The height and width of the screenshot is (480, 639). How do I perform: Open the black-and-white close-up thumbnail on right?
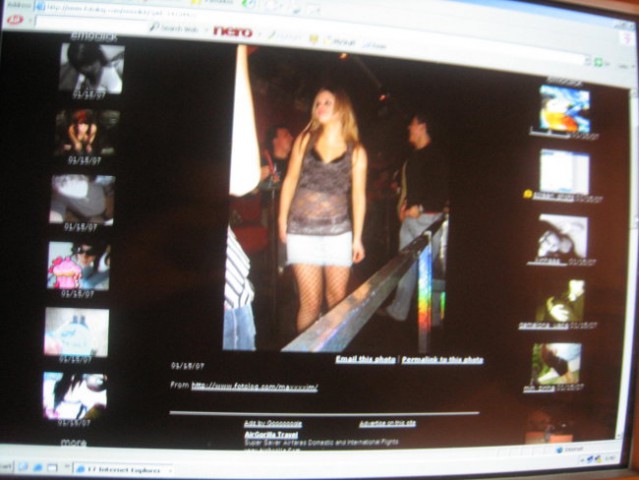click(563, 237)
